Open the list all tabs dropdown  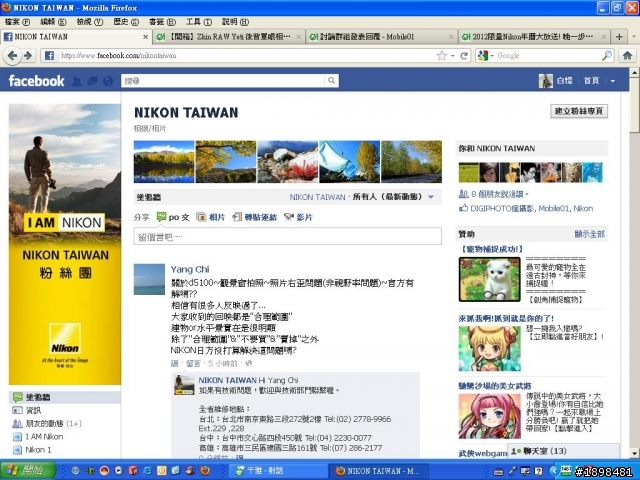click(x=633, y=37)
